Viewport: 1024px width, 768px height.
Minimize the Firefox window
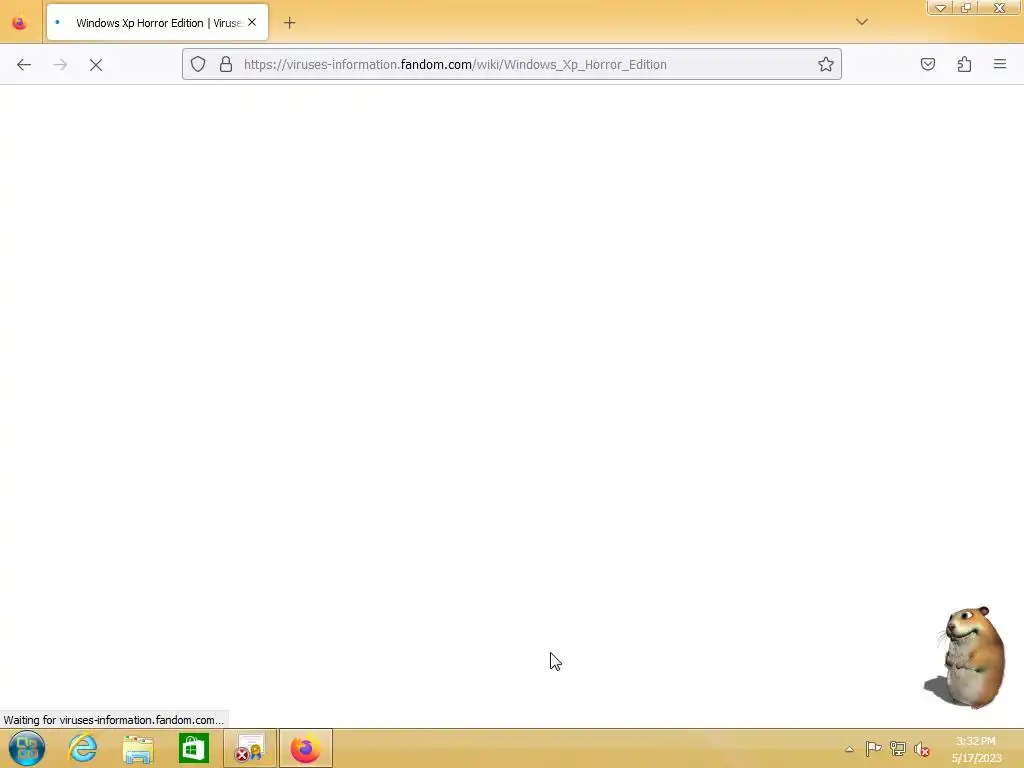pos(940,8)
